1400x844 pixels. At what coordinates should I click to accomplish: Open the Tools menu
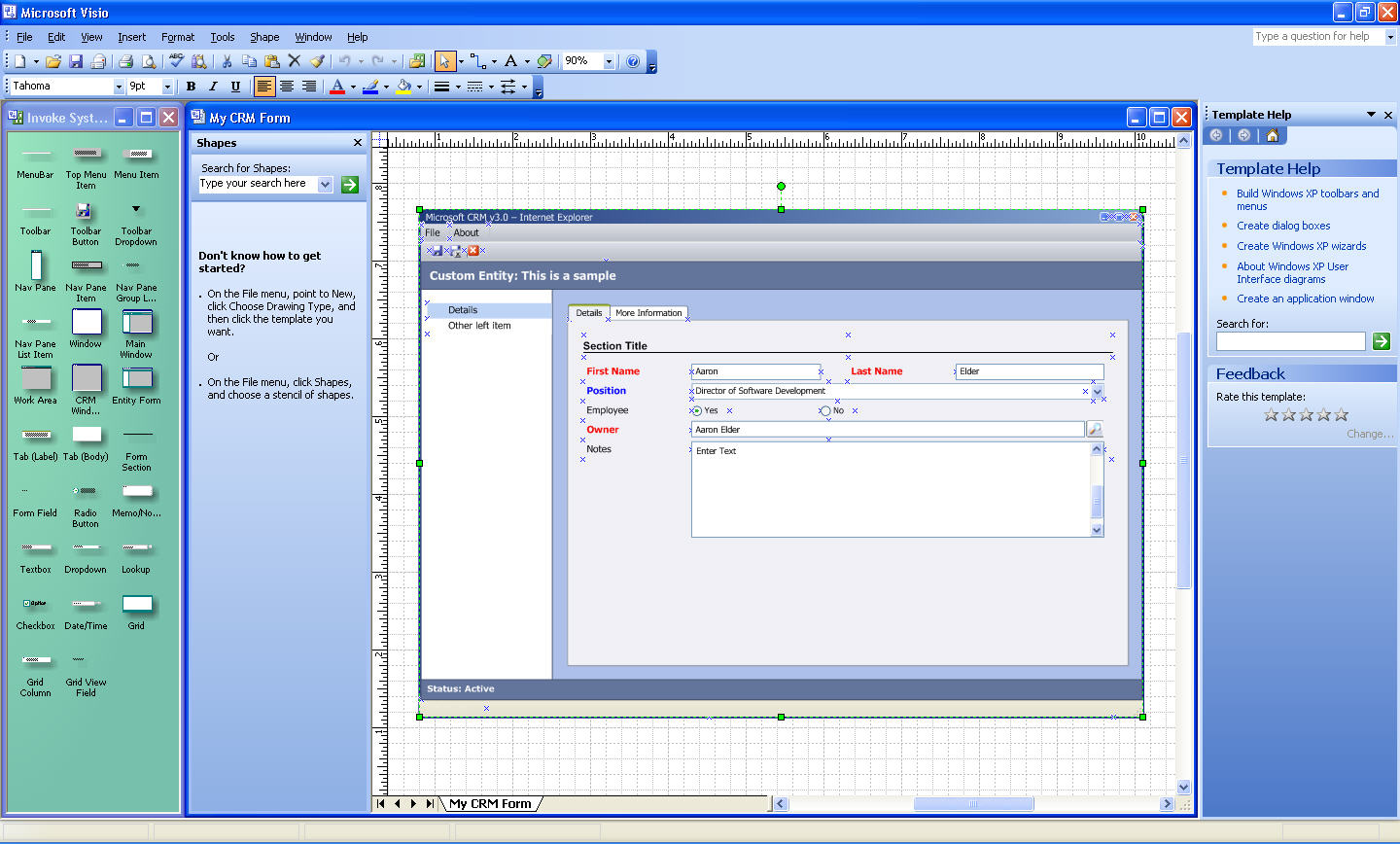223,37
